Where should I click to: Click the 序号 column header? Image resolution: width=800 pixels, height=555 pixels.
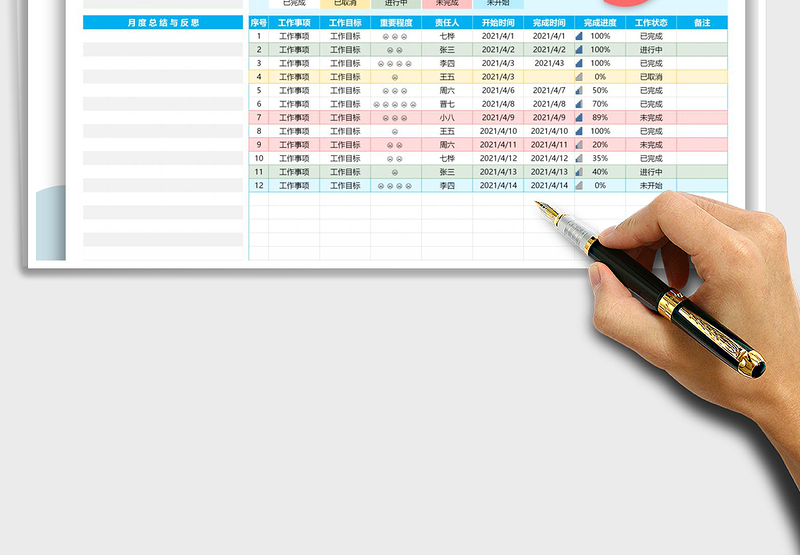coord(259,22)
